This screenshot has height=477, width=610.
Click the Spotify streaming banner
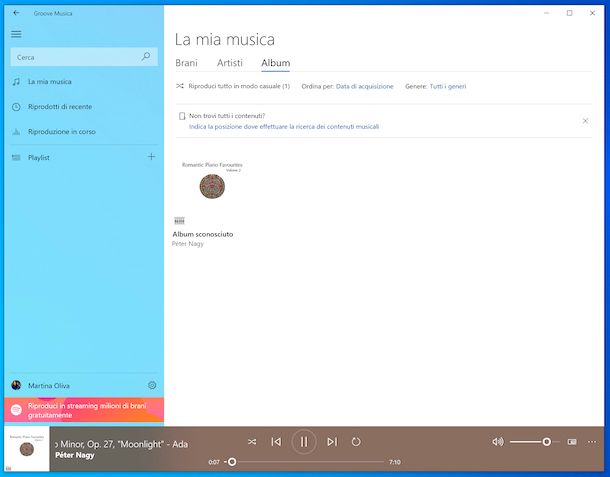click(84, 410)
